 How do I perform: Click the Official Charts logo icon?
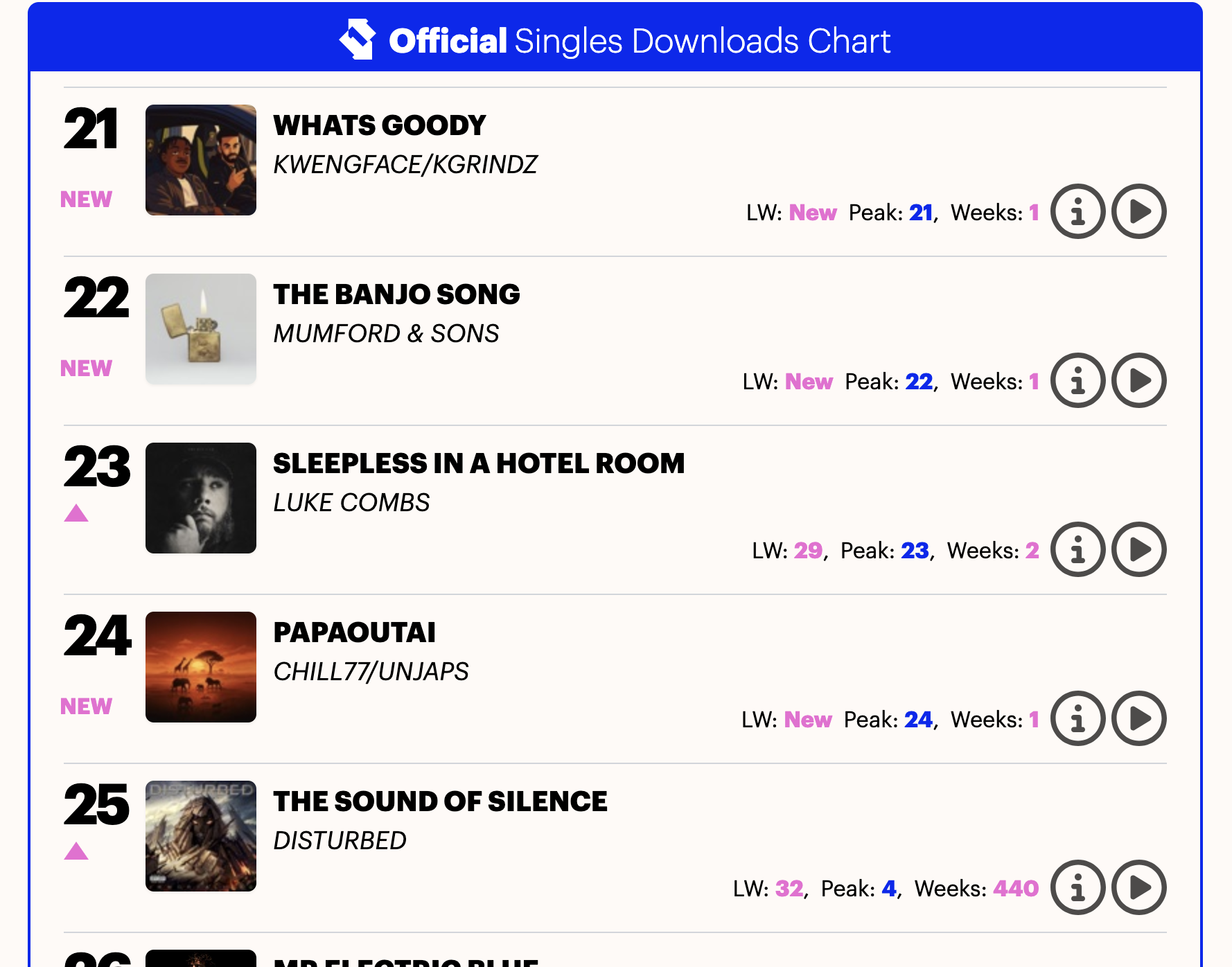[x=358, y=39]
